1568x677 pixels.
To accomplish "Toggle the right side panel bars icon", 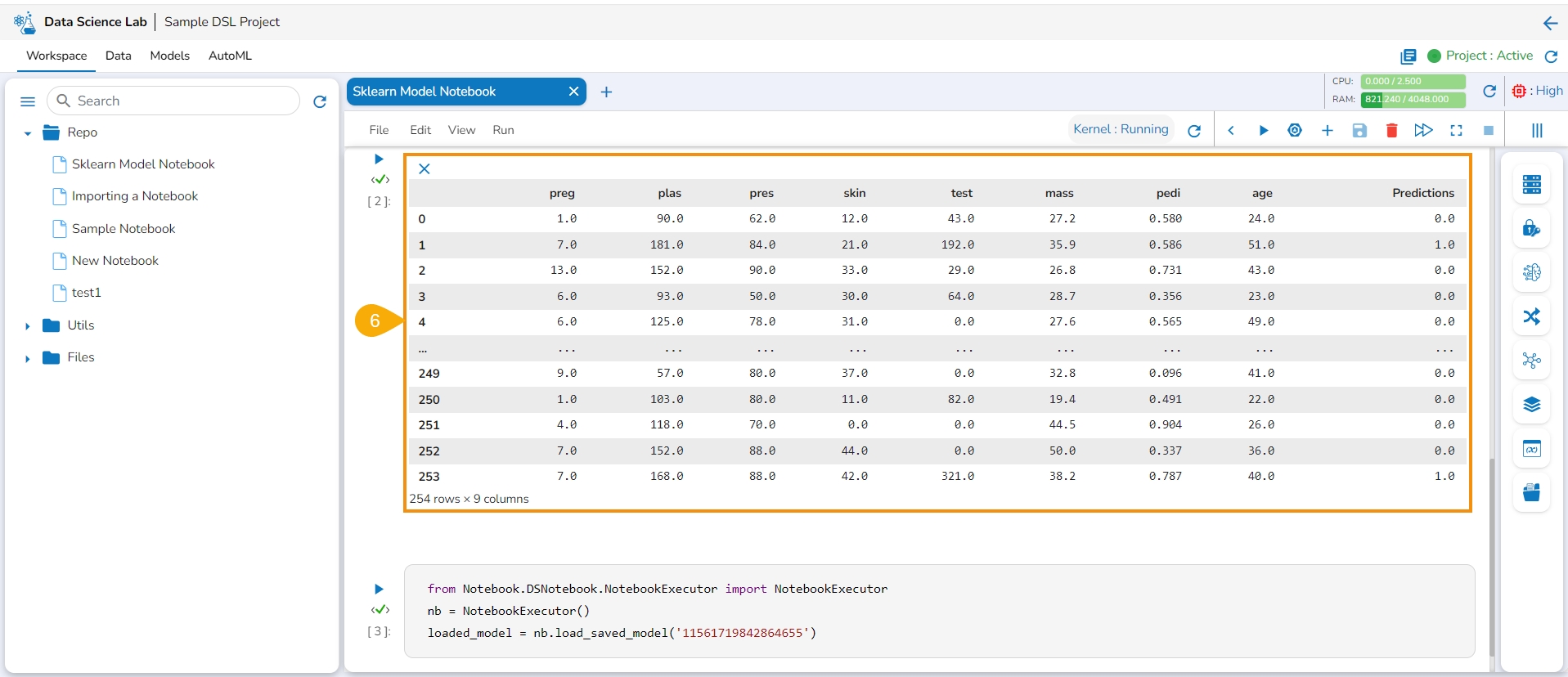I will click(1537, 131).
